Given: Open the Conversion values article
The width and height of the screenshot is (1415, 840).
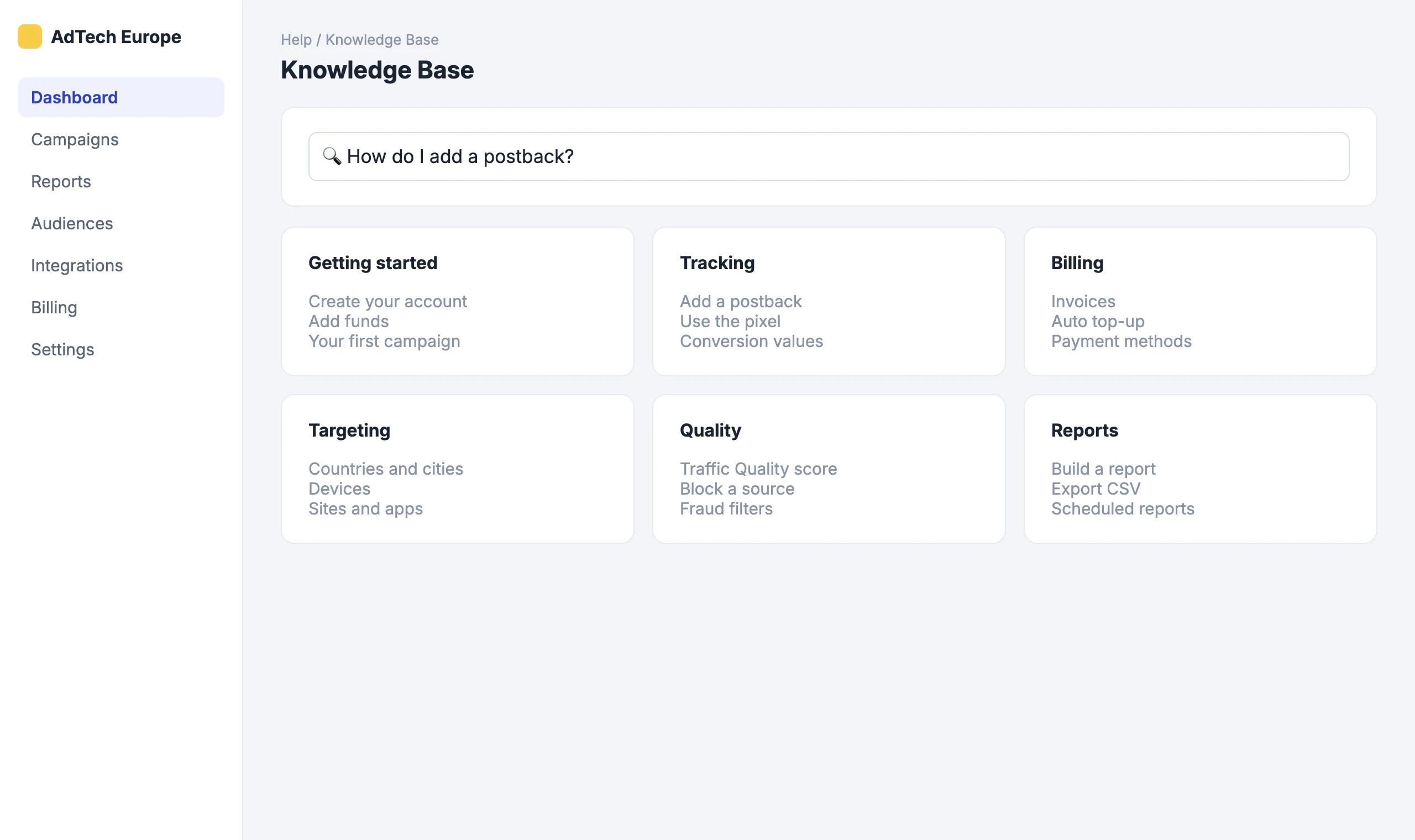Looking at the screenshot, I should 752,342.
